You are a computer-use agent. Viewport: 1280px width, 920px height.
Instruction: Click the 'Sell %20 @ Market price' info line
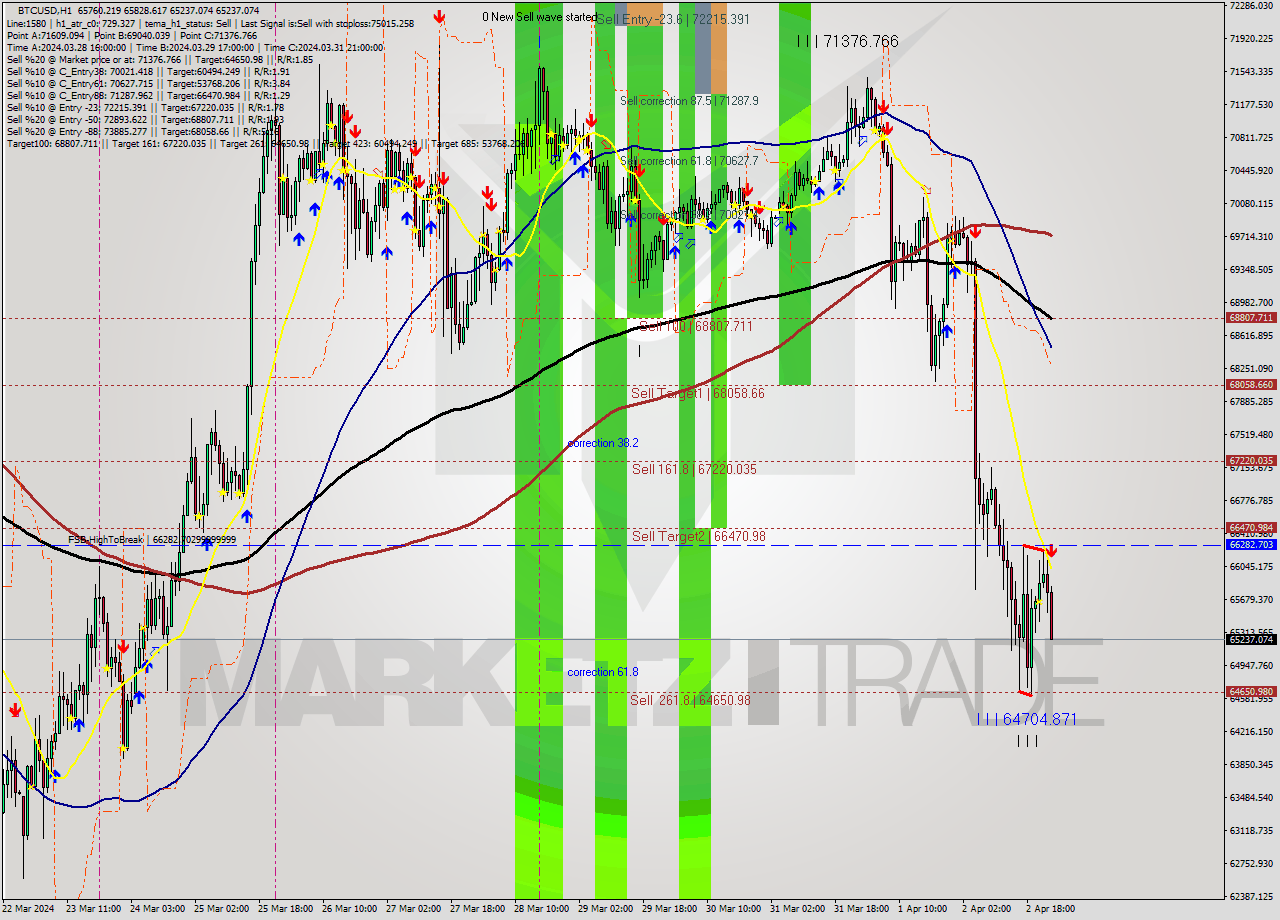click(160, 59)
